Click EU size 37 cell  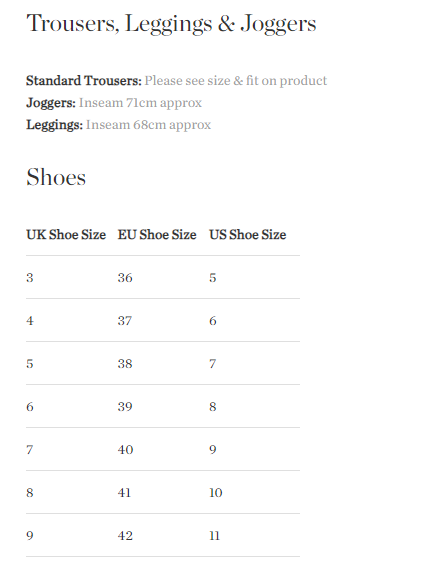(125, 321)
